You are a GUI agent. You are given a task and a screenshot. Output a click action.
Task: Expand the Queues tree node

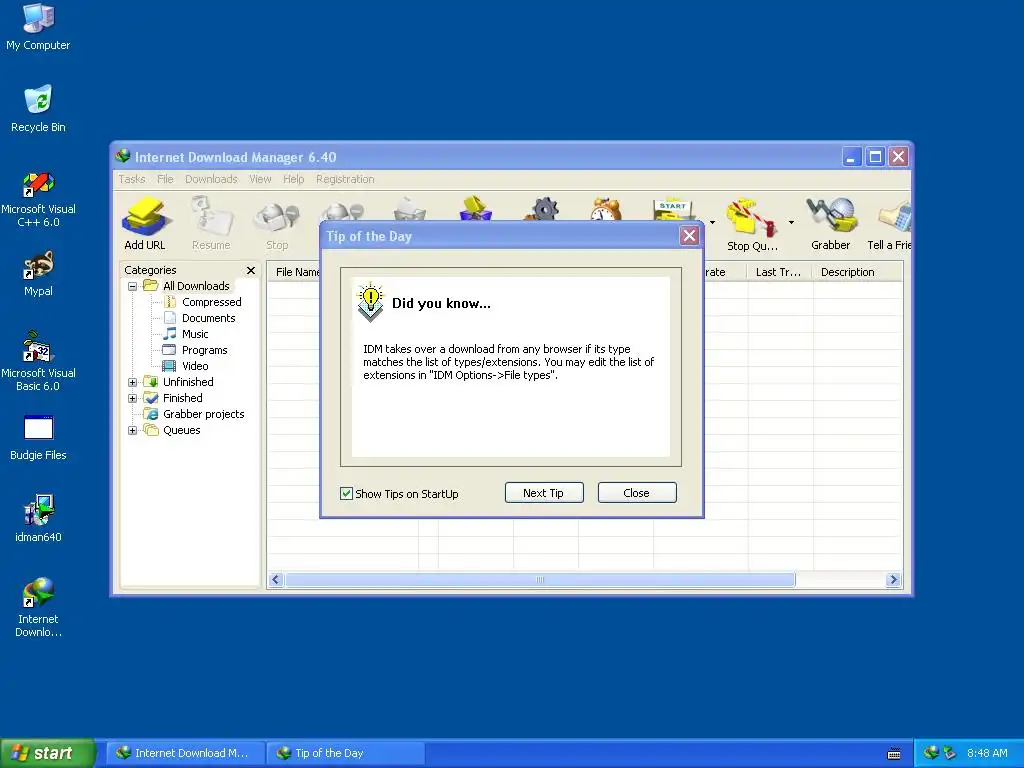(x=133, y=430)
